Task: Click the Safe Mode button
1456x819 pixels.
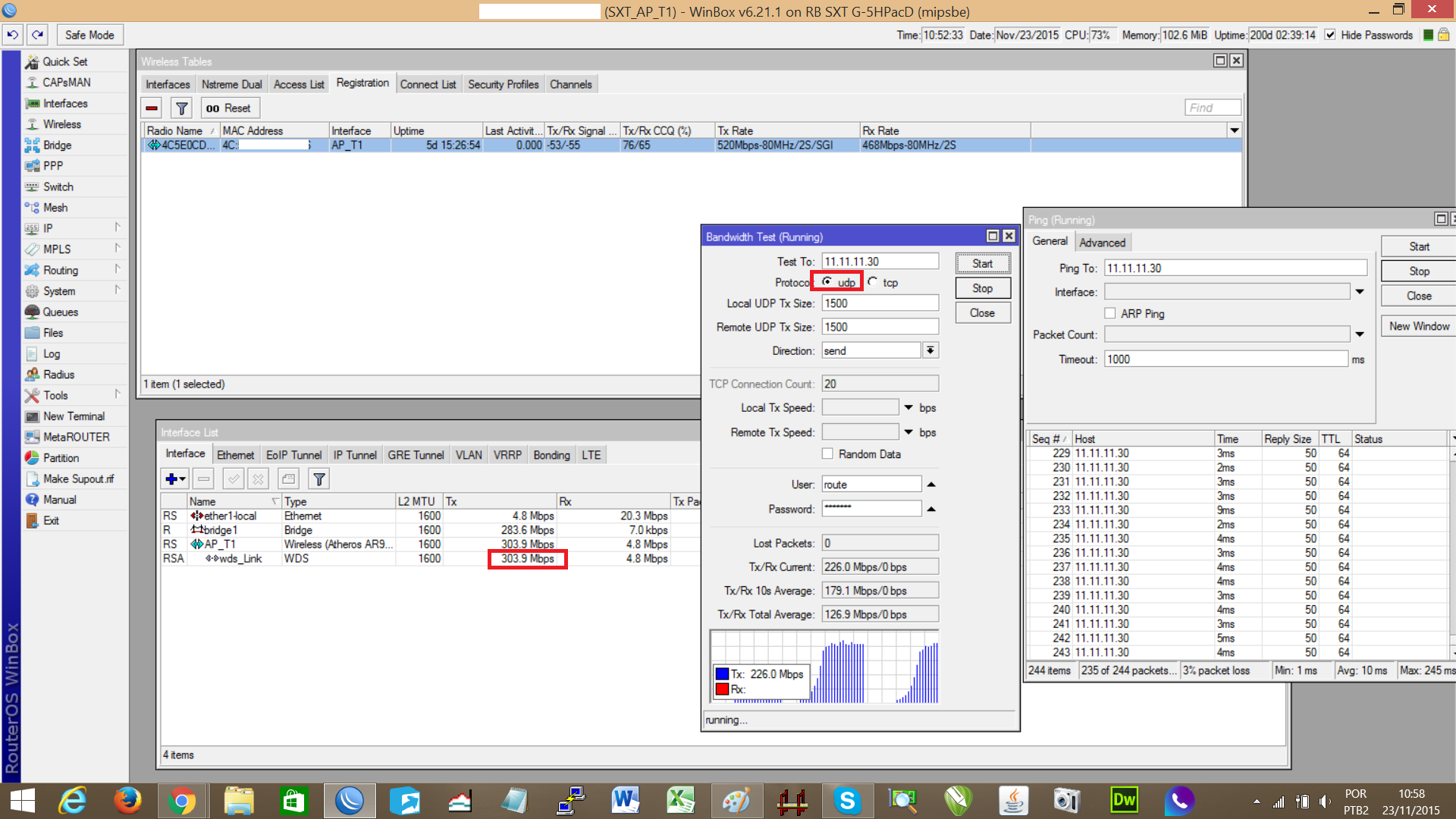Action: [x=89, y=35]
